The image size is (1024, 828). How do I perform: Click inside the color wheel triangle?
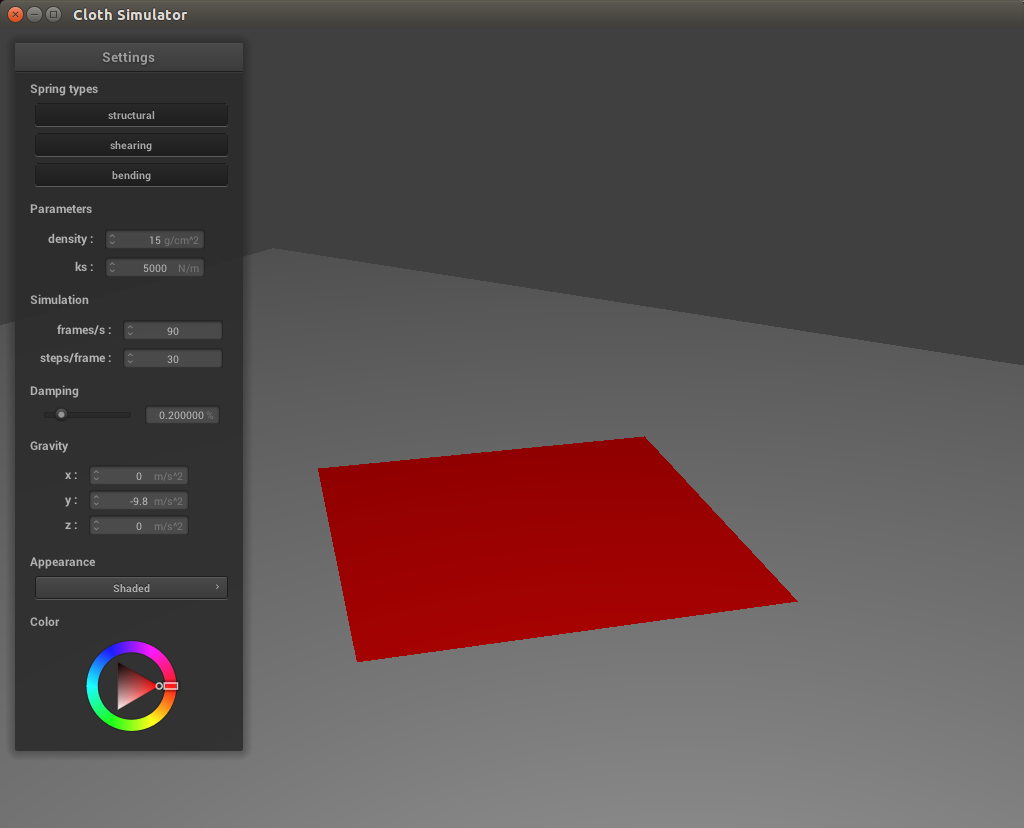[131, 686]
